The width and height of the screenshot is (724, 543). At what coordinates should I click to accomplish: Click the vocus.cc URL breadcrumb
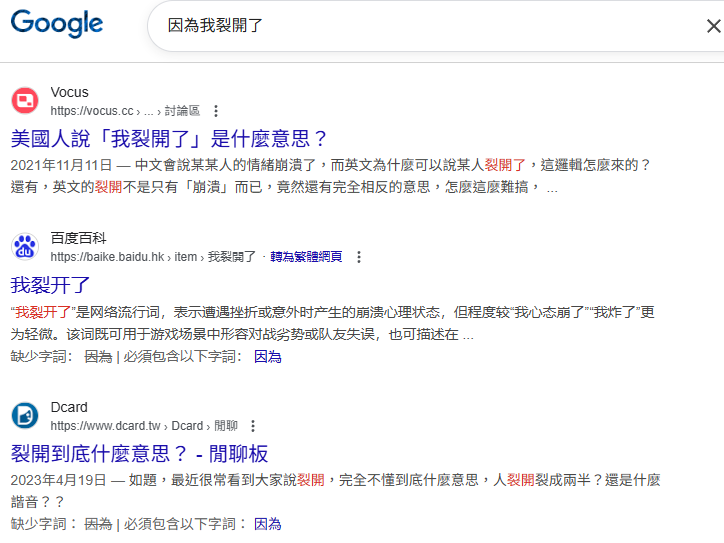click(x=91, y=111)
